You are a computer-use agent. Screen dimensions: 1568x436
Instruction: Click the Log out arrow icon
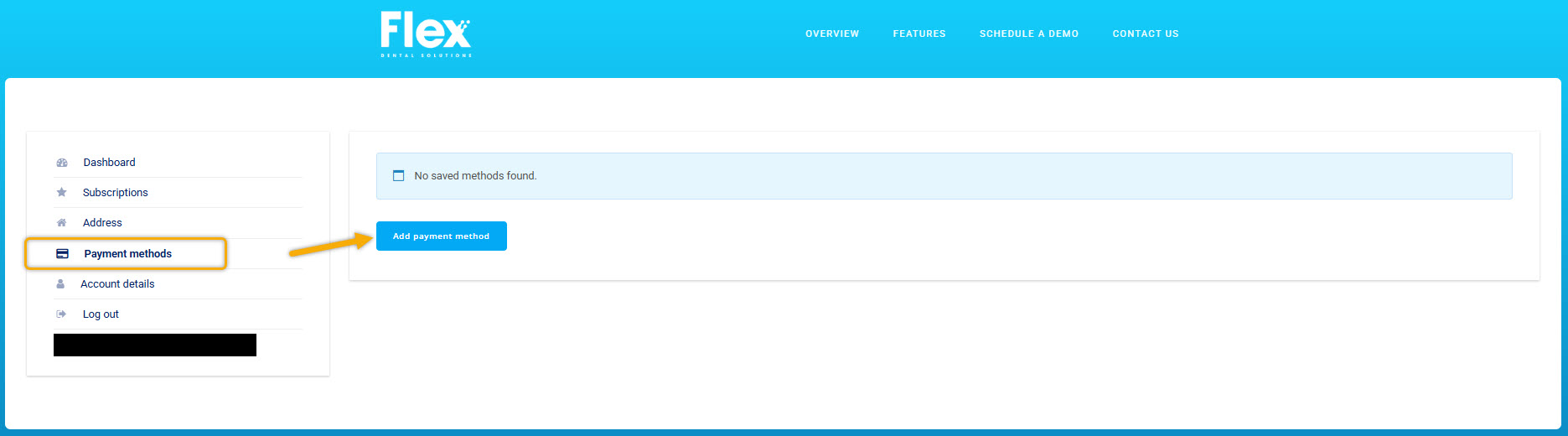(61, 314)
